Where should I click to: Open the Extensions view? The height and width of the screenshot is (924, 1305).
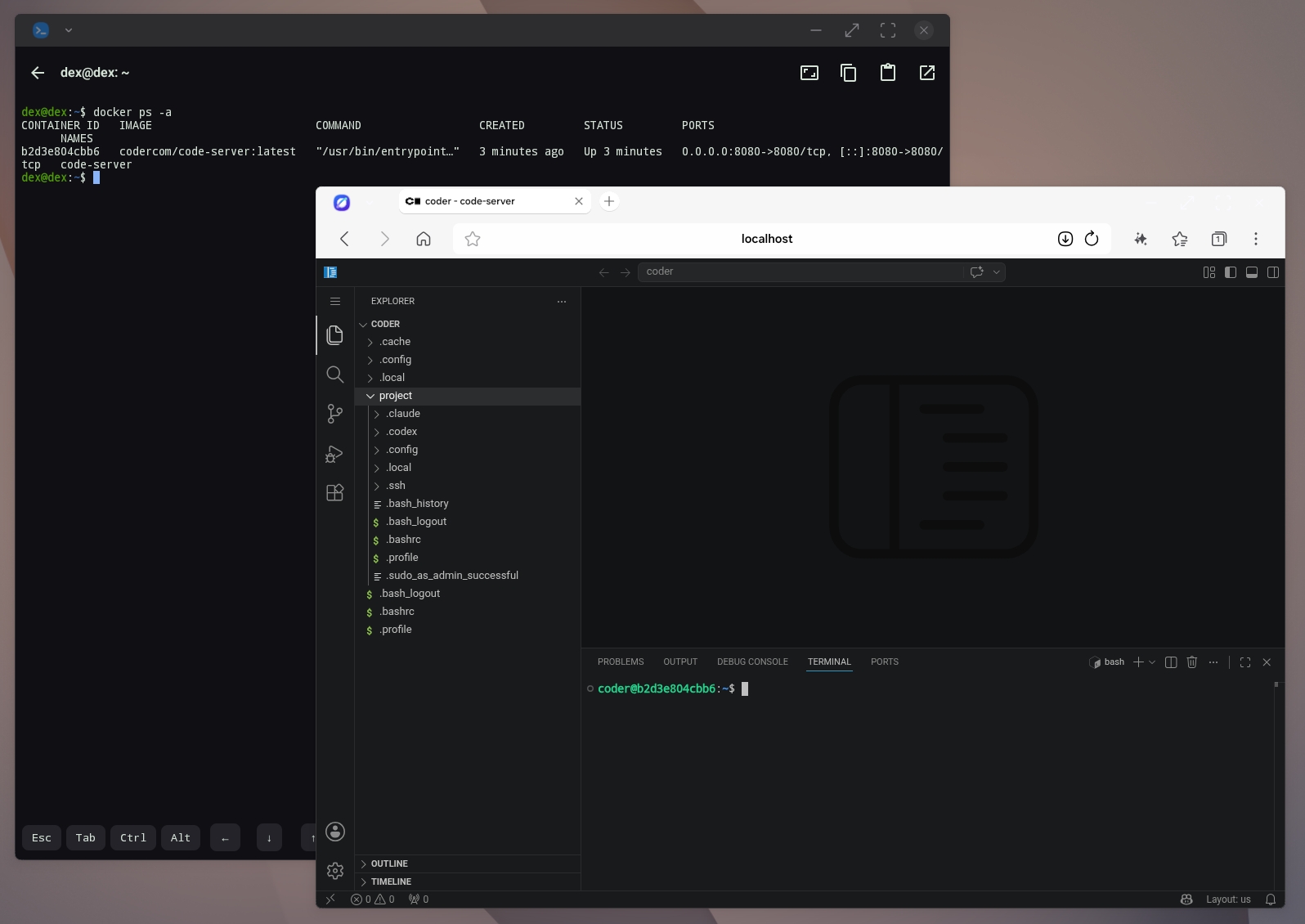(x=334, y=492)
